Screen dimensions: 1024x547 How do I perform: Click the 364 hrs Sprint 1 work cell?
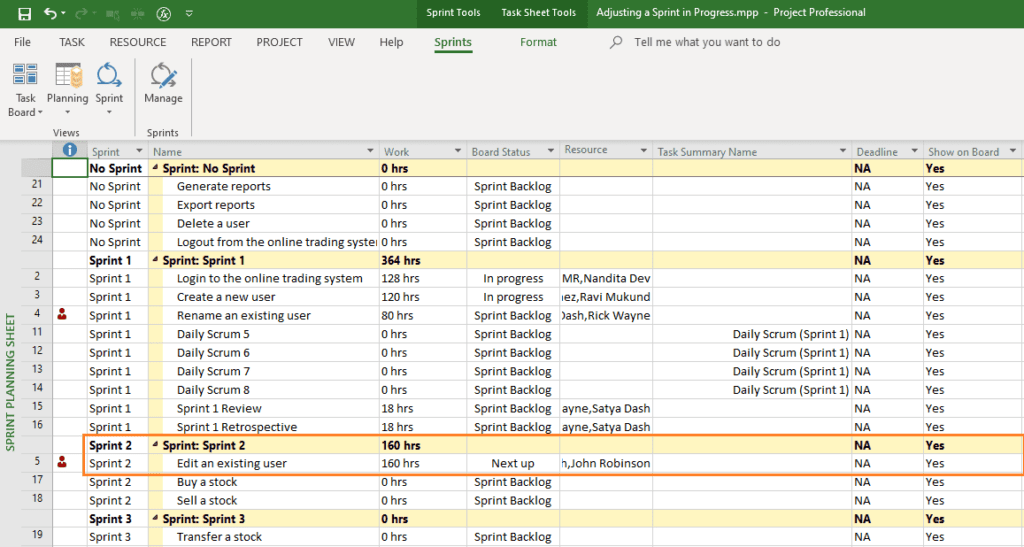423,260
